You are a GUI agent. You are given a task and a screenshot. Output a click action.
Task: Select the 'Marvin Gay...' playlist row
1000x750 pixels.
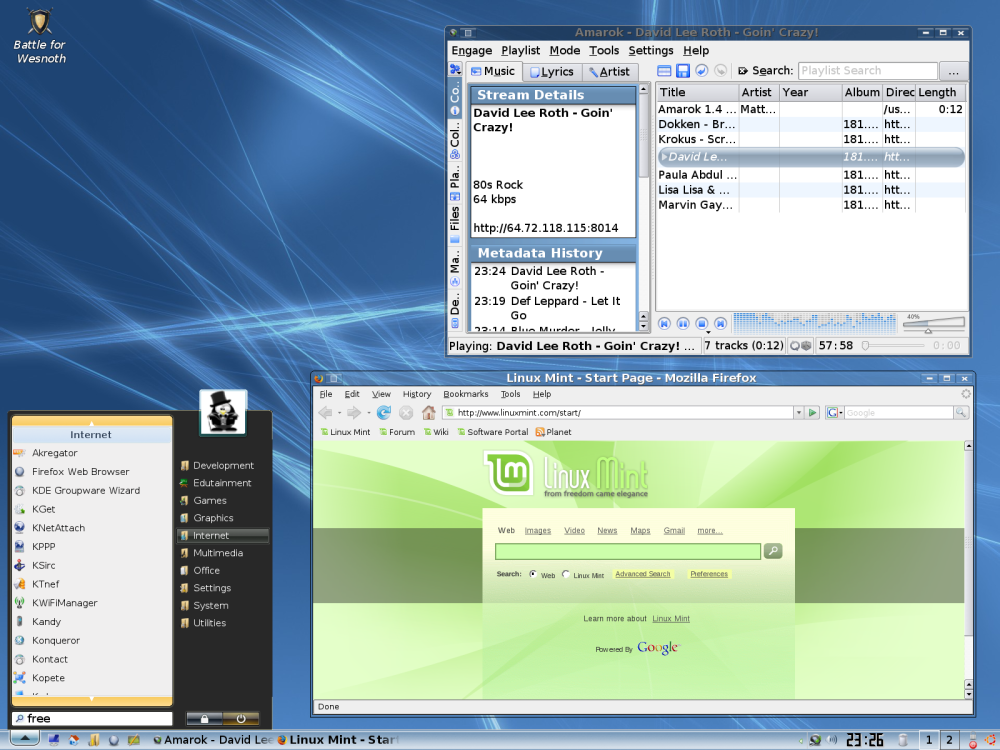click(811, 205)
